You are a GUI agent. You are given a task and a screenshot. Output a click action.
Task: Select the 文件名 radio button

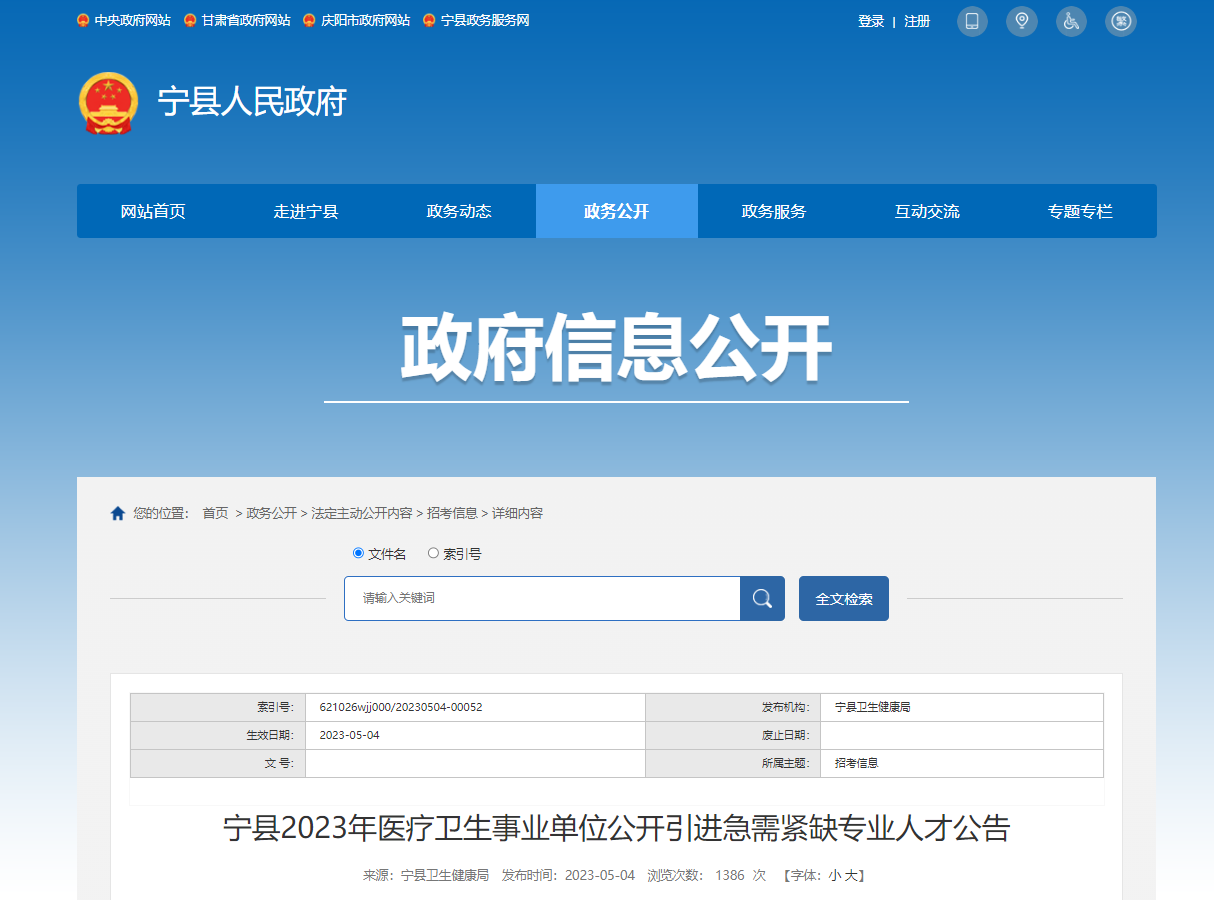[359, 553]
